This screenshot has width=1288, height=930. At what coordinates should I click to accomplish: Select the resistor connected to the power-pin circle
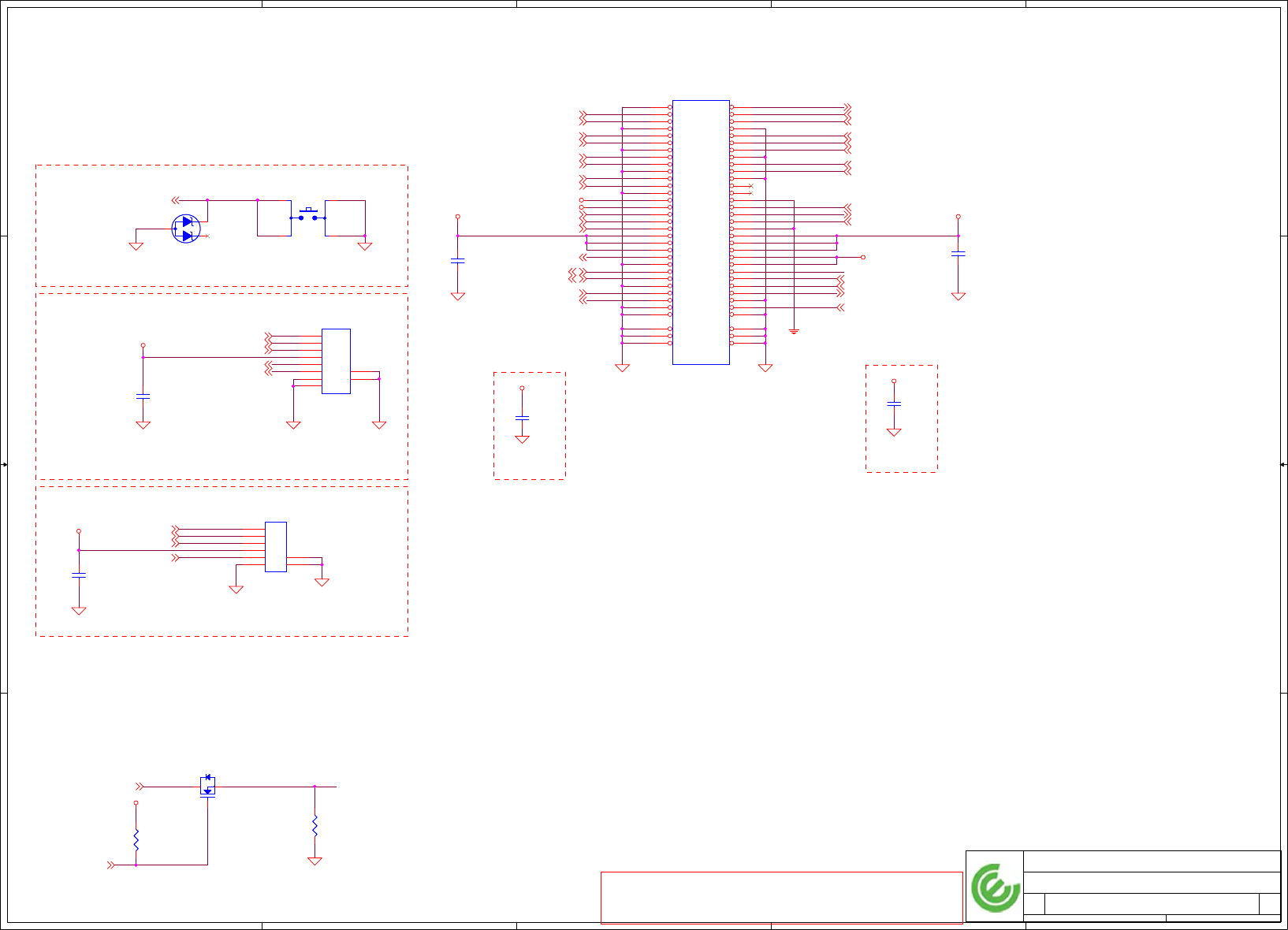pos(136,839)
